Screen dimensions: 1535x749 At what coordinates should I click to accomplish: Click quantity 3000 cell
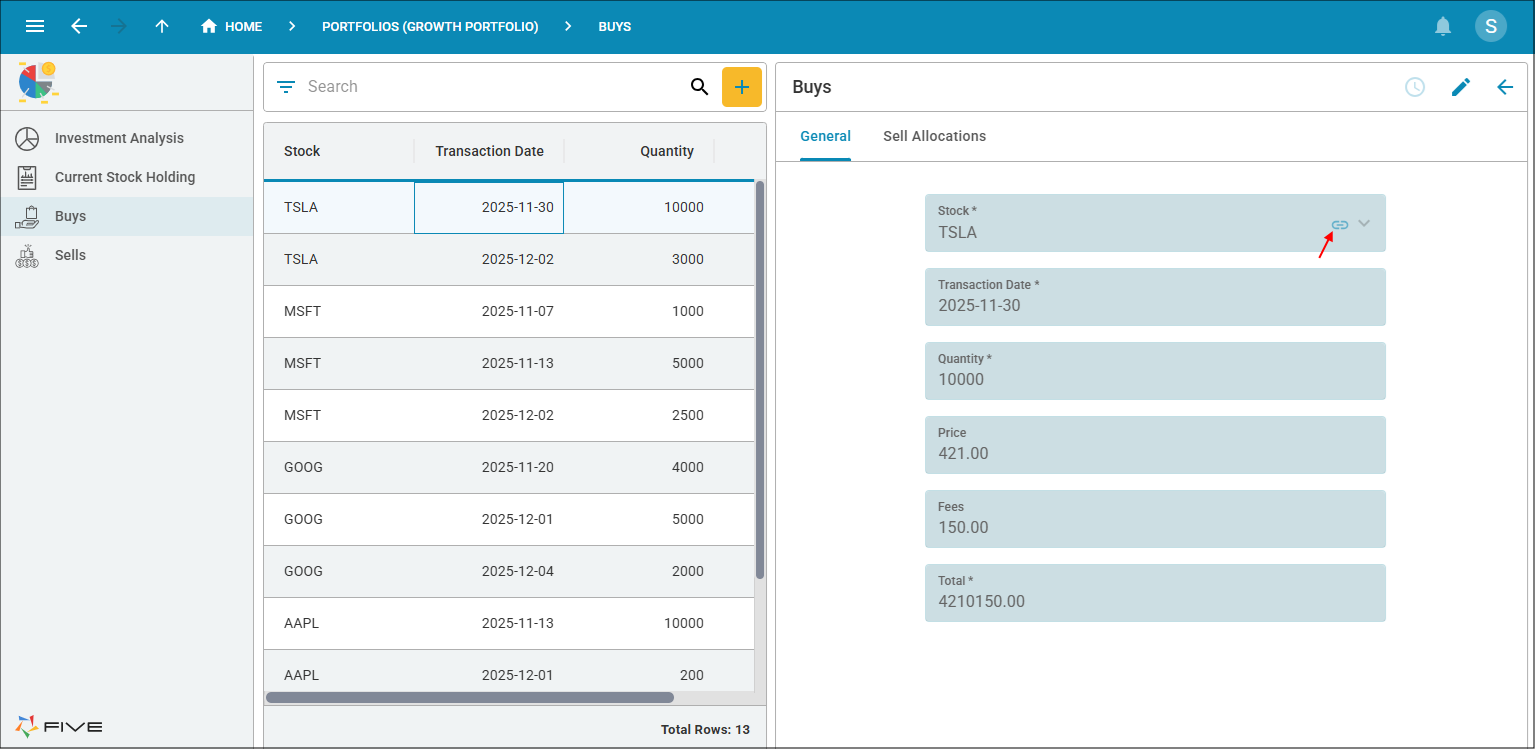tap(639, 260)
